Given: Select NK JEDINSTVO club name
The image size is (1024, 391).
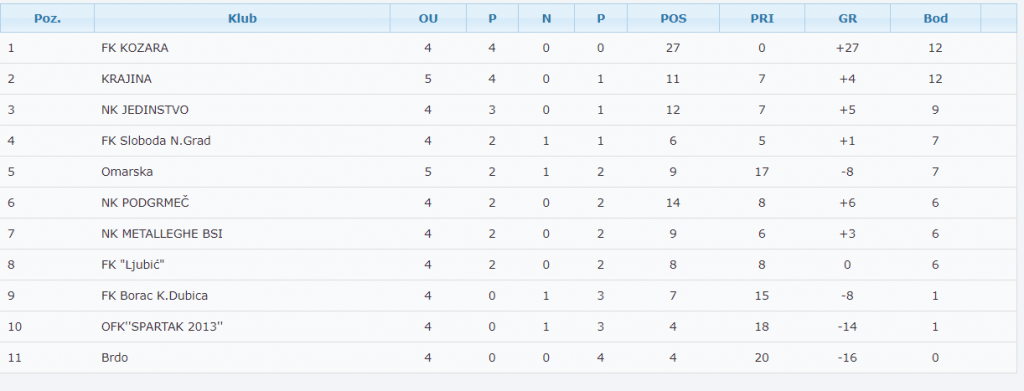Looking at the screenshot, I should (145, 110).
